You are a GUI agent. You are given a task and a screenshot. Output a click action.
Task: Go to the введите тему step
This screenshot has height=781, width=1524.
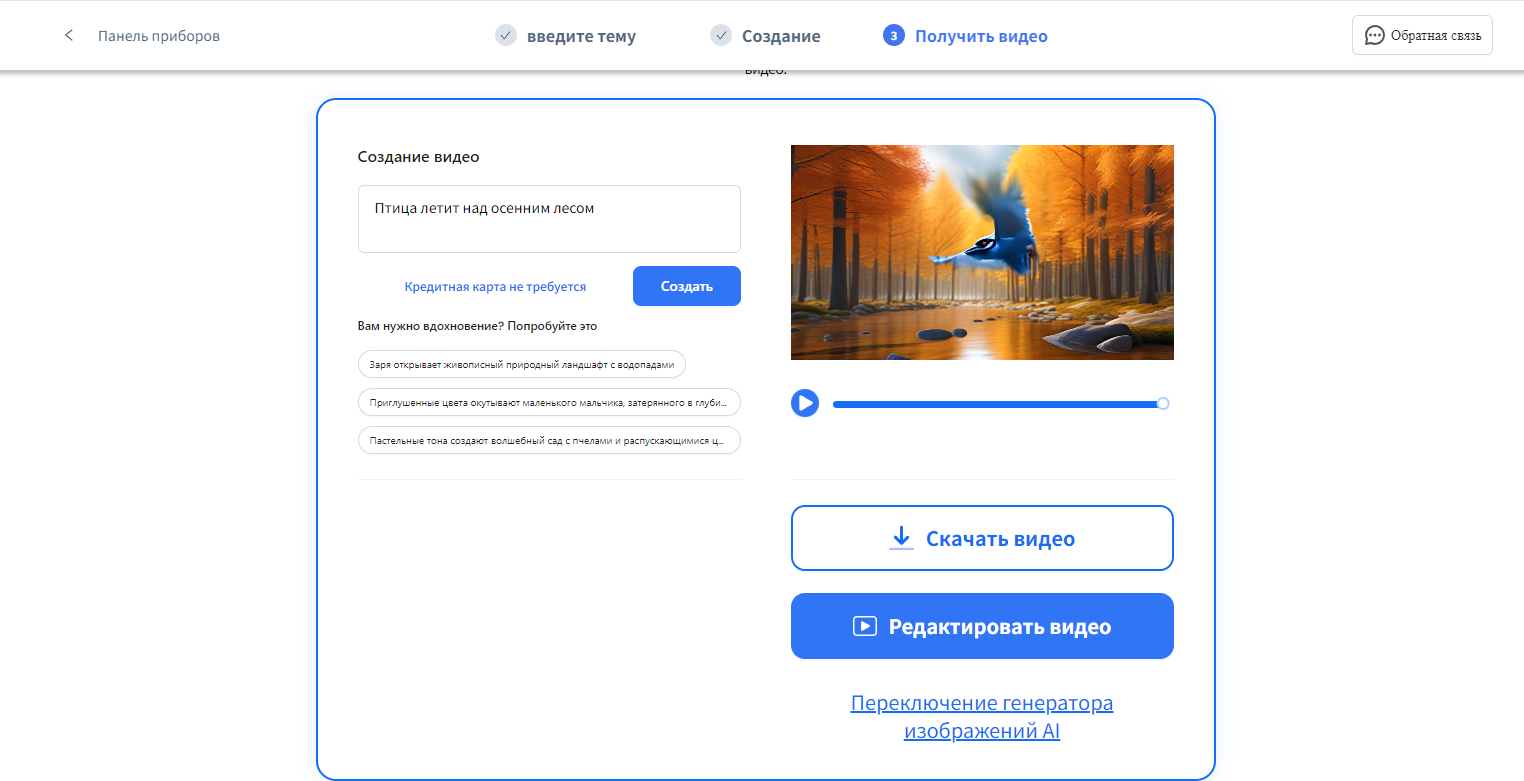coord(581,36)
